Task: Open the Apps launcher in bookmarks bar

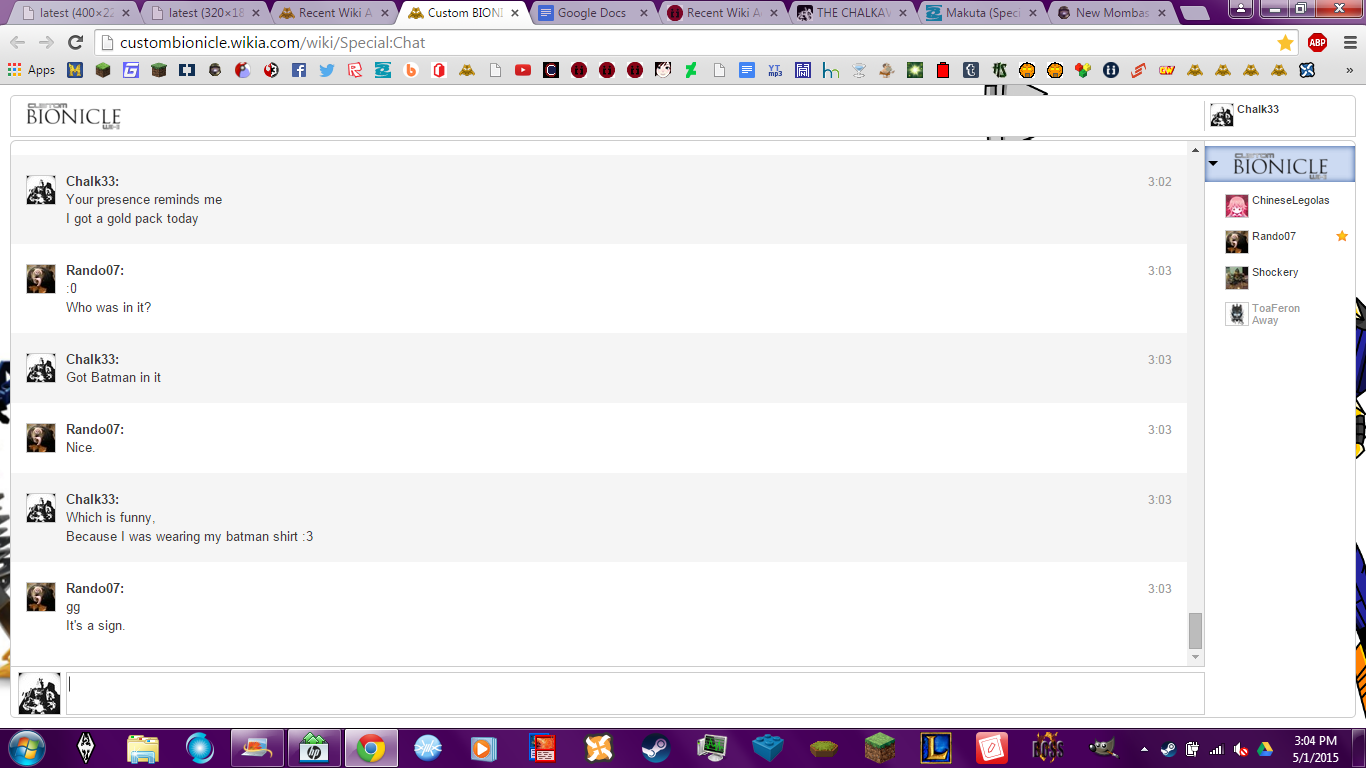Action: [x=32, y=70]
